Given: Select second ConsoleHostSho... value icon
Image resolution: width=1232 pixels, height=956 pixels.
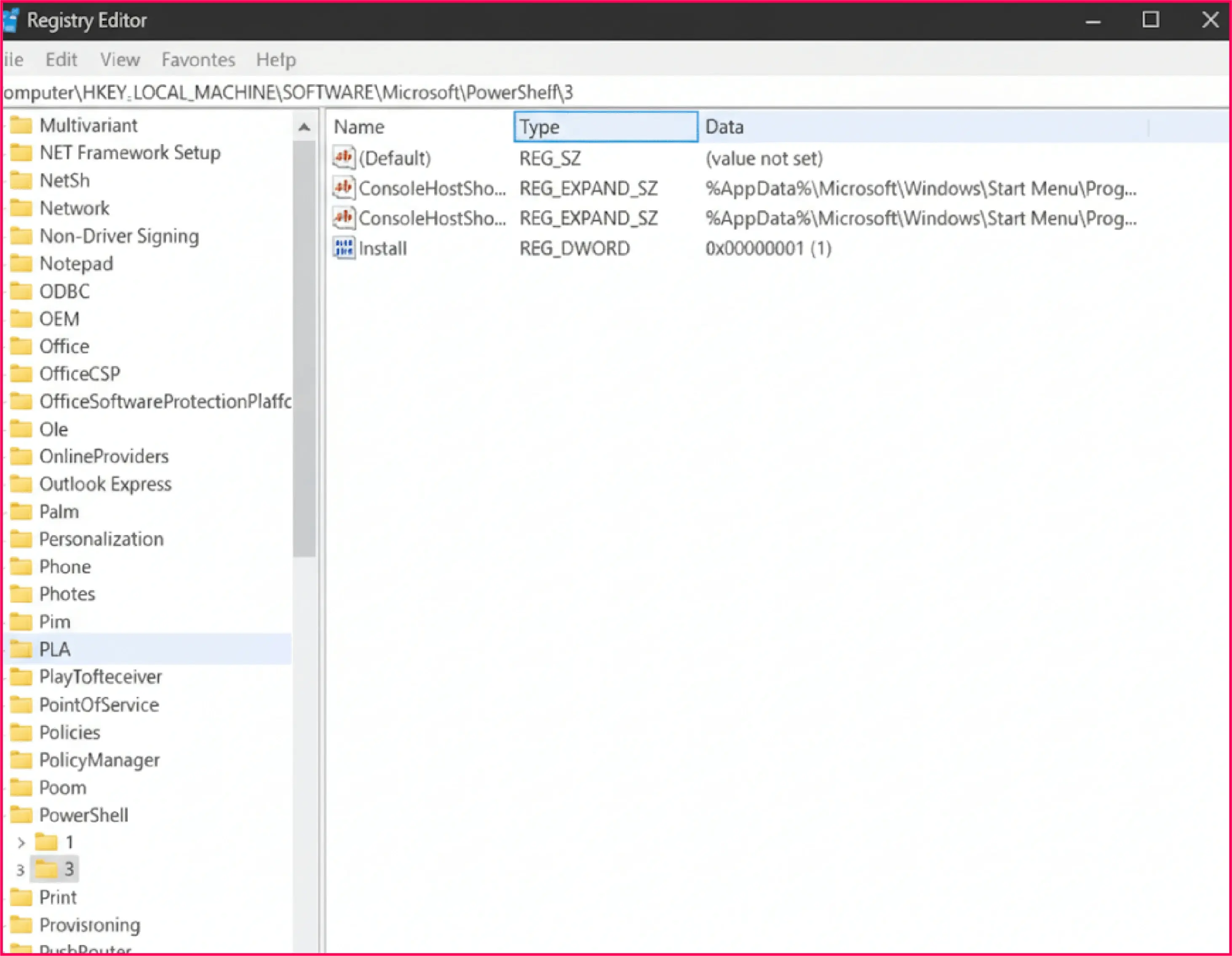Looking at the screenshot, I should [344, 218].
